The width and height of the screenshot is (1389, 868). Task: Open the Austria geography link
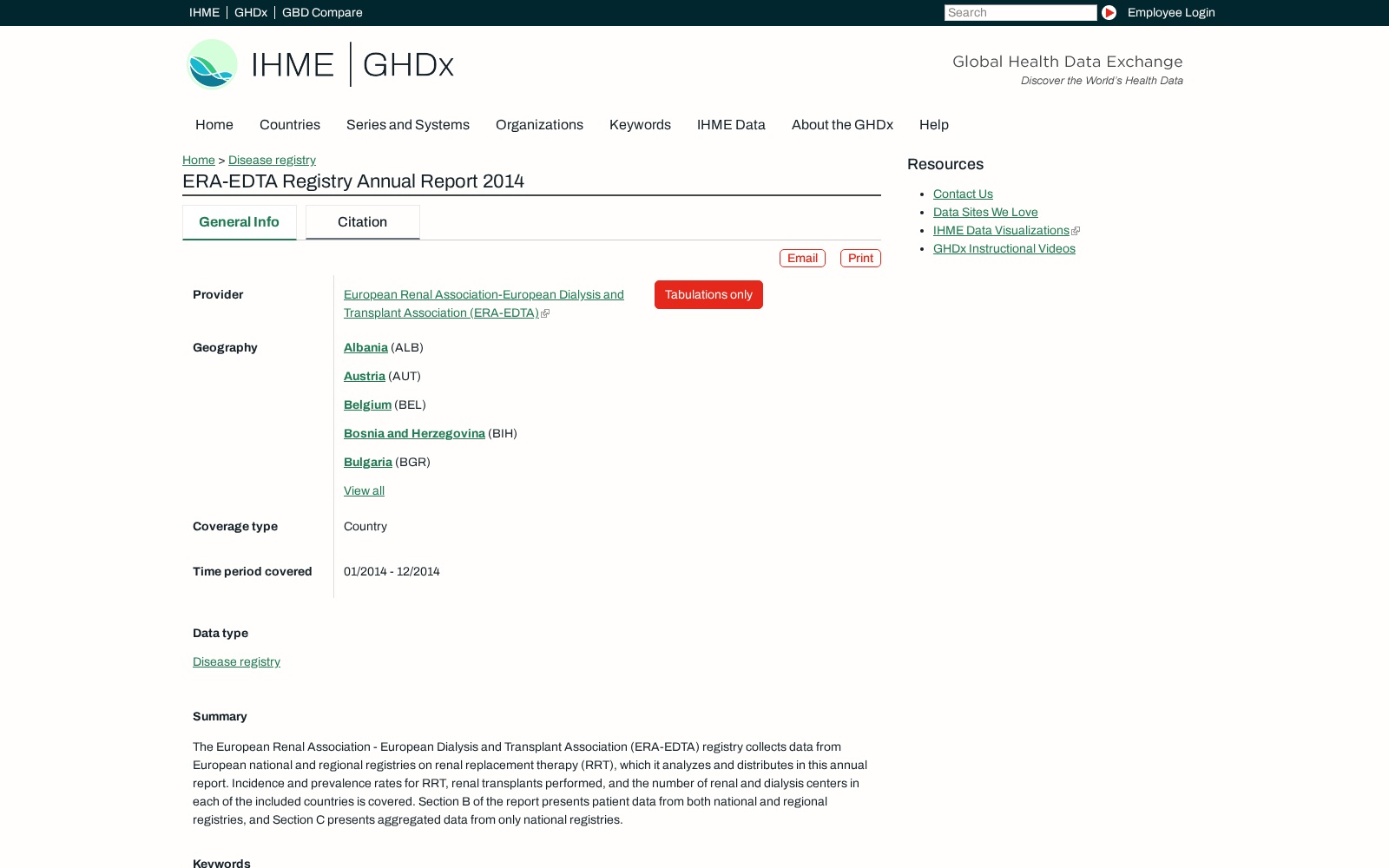(x=365, y=377)
